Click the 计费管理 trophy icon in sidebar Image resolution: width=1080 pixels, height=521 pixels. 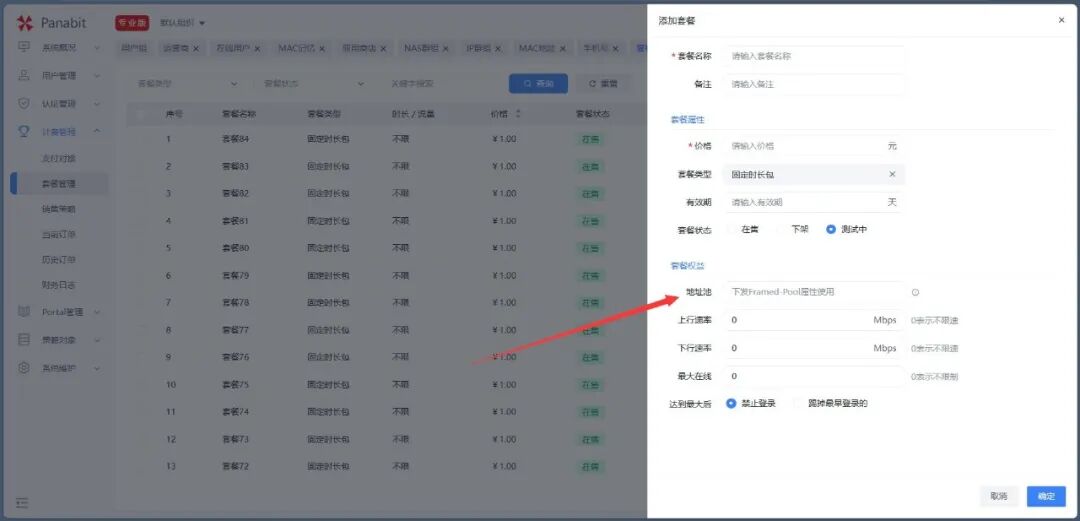pos(24,131)
